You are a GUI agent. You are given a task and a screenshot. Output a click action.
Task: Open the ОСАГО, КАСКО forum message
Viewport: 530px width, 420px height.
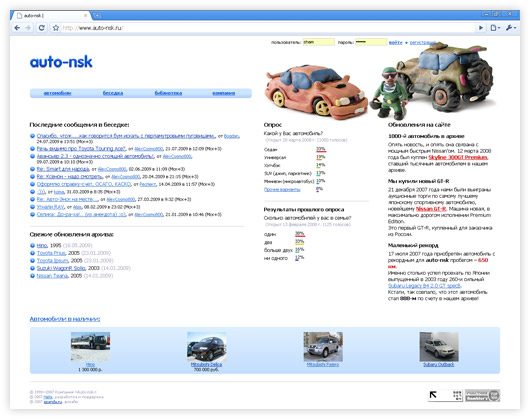point(84,184)
